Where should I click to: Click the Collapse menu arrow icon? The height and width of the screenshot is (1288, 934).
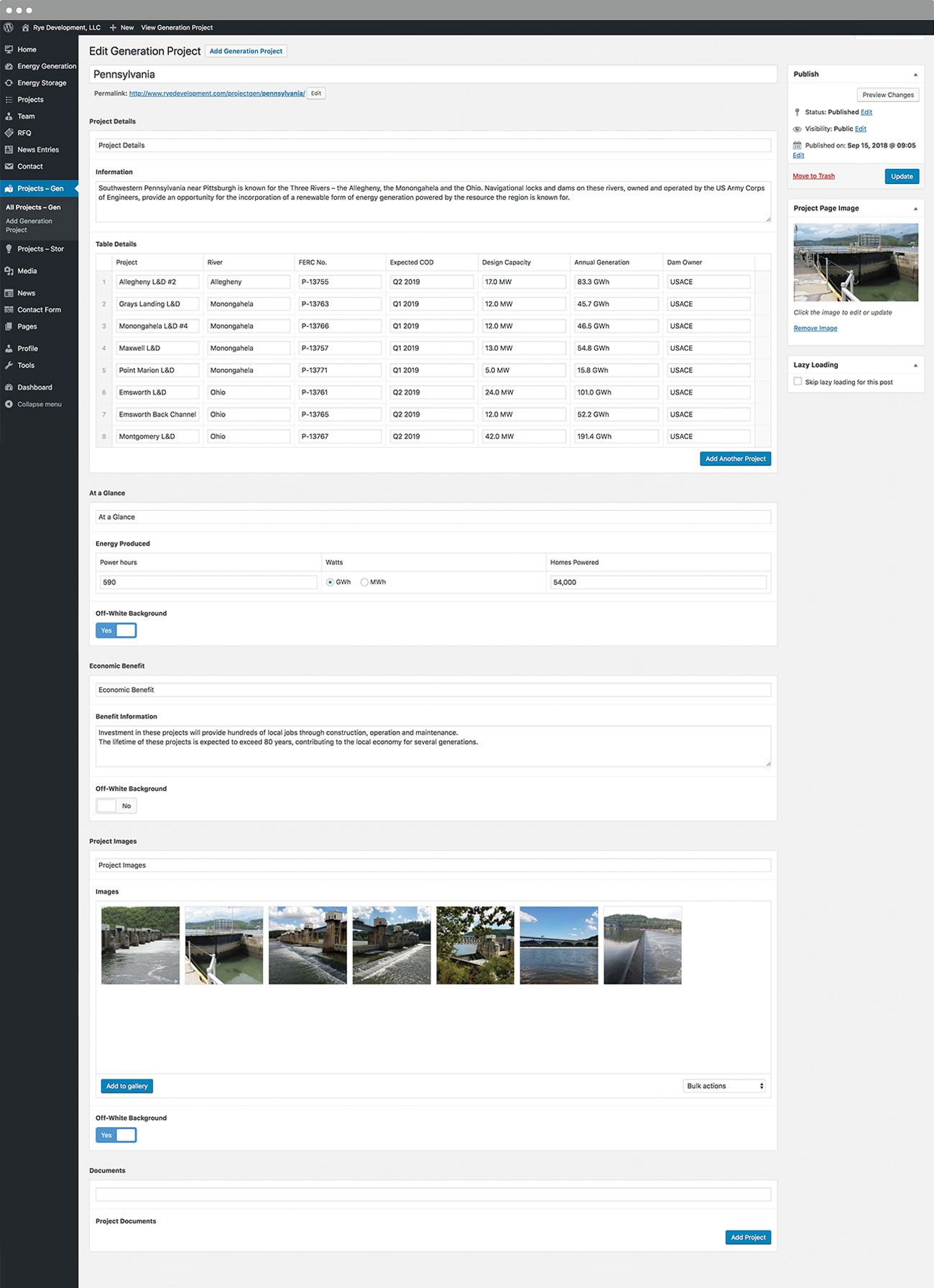9,404
